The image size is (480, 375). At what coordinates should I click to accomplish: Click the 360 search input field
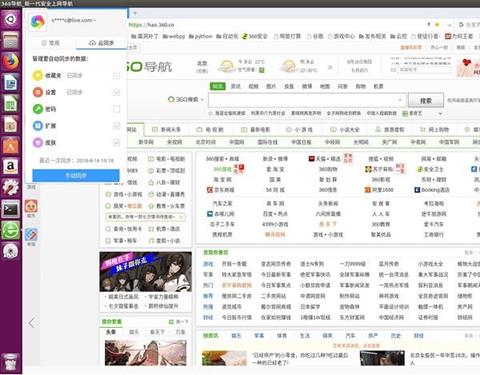tap(307, 100)
